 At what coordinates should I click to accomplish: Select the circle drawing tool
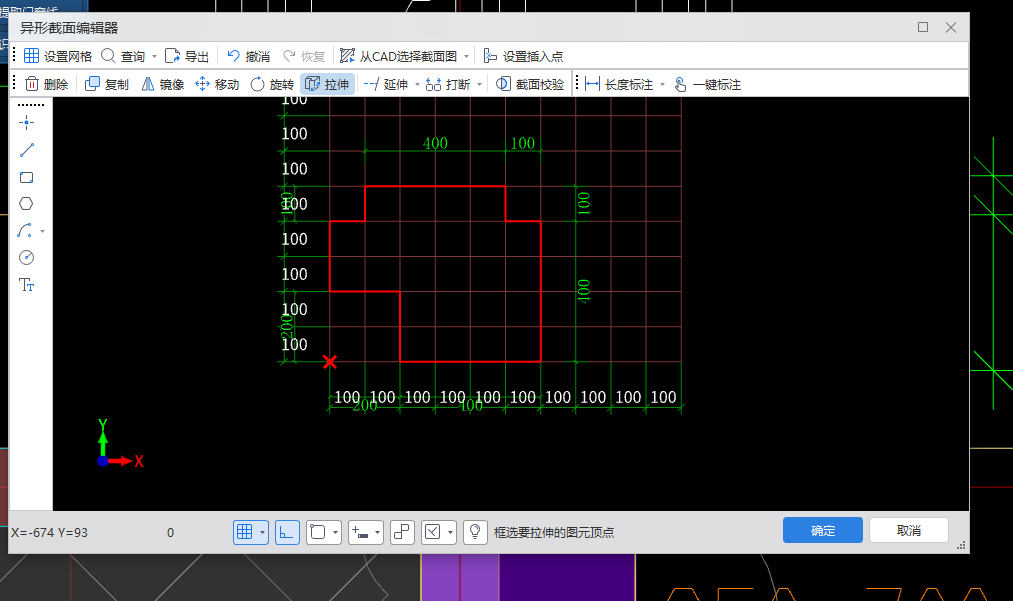point(26,257)
